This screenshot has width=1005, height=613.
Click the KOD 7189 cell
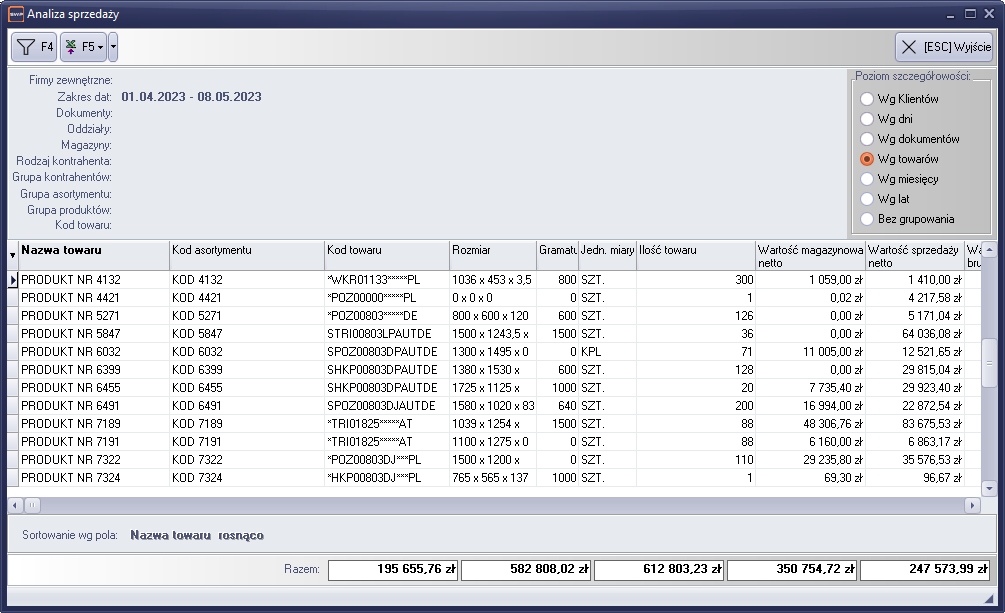click(x=246, y=424)
